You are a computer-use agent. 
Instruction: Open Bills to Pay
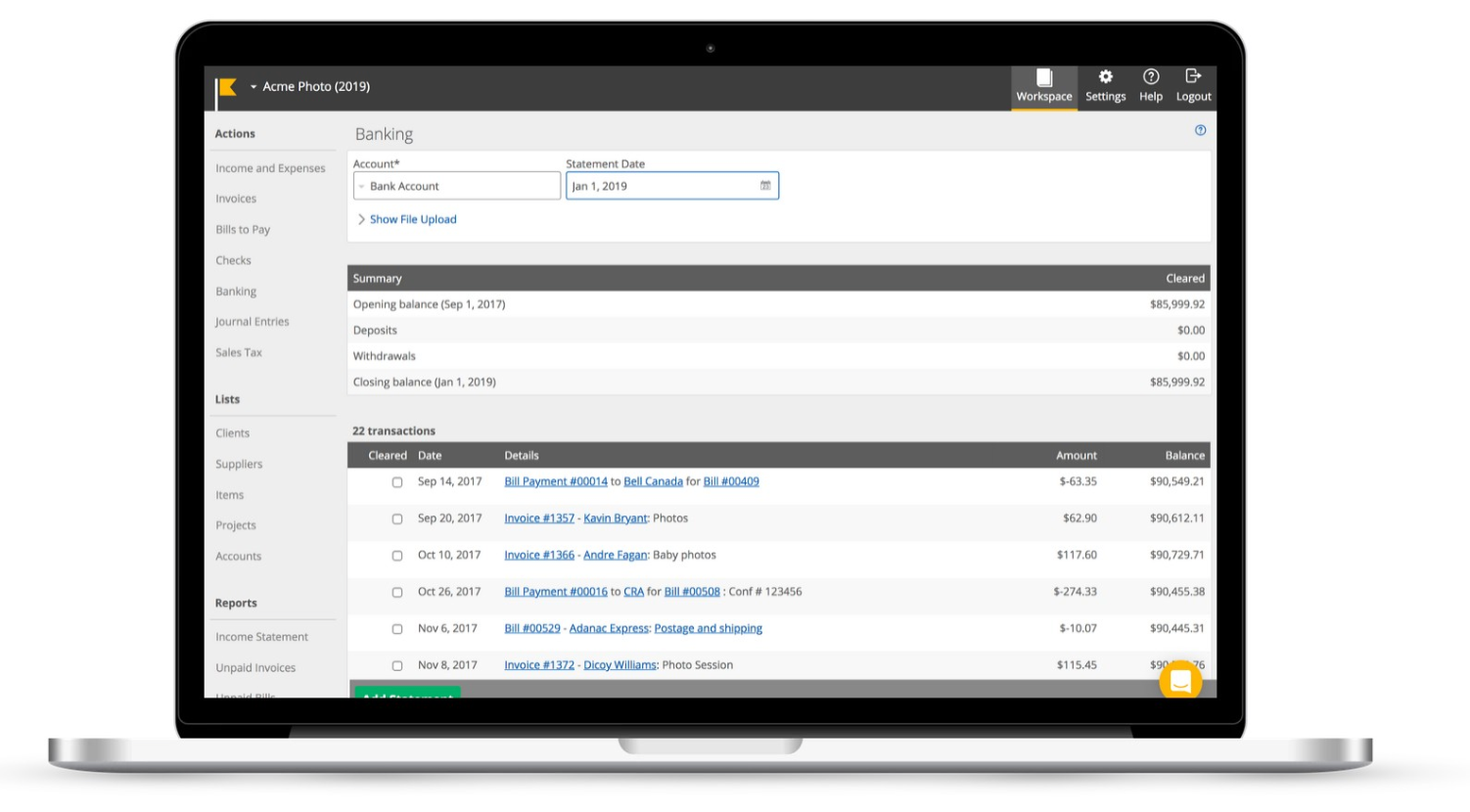click(243, 230)
